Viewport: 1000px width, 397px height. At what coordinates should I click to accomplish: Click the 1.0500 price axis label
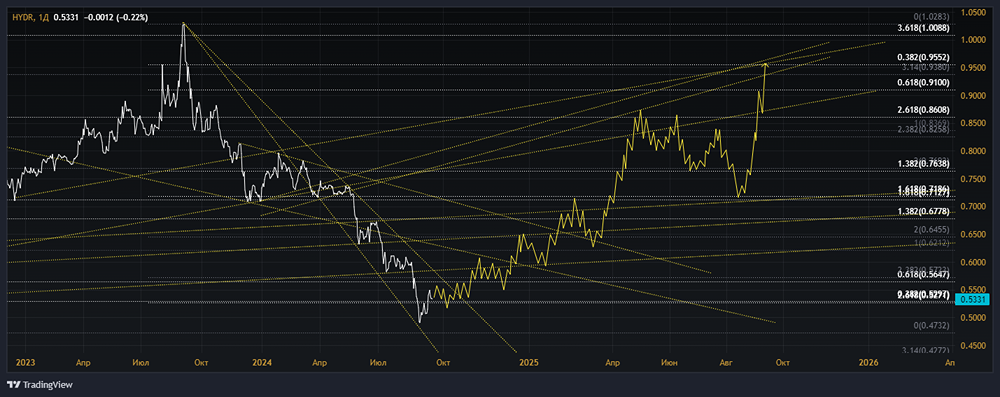pyautogui.click(x=973, y=12)
